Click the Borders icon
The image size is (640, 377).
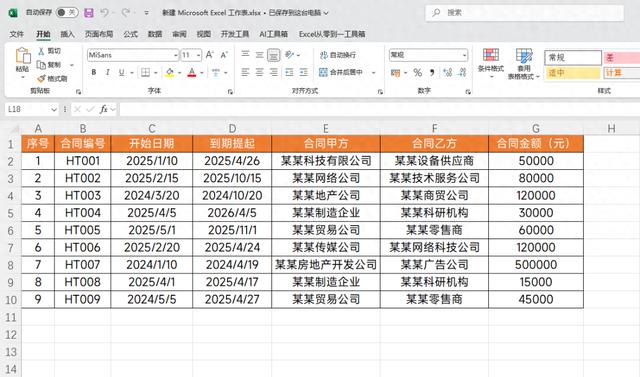pyautogui.click(x=145, y=73)
